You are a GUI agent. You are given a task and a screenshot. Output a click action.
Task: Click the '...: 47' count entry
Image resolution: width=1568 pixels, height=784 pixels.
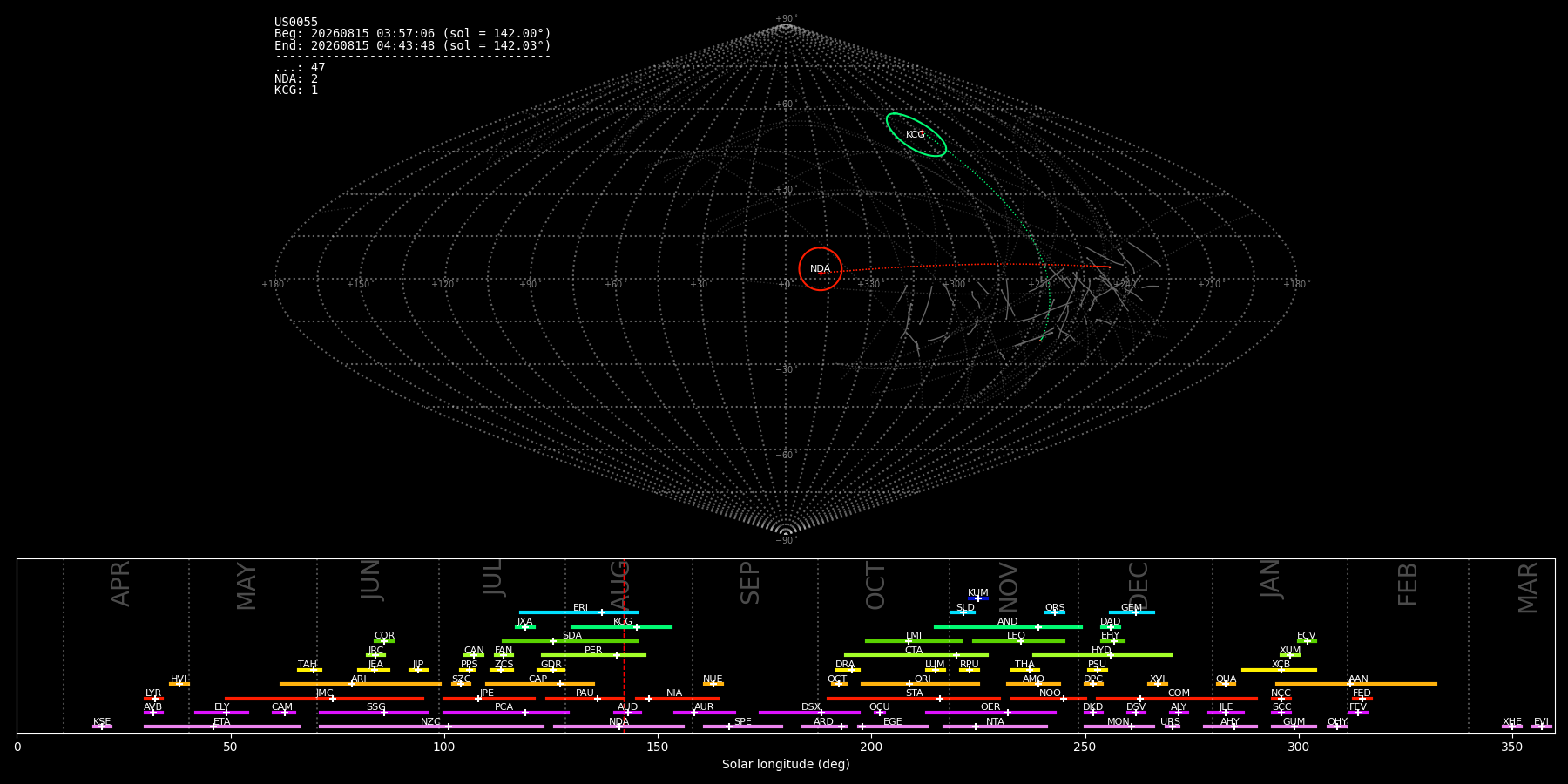point(300,68)
